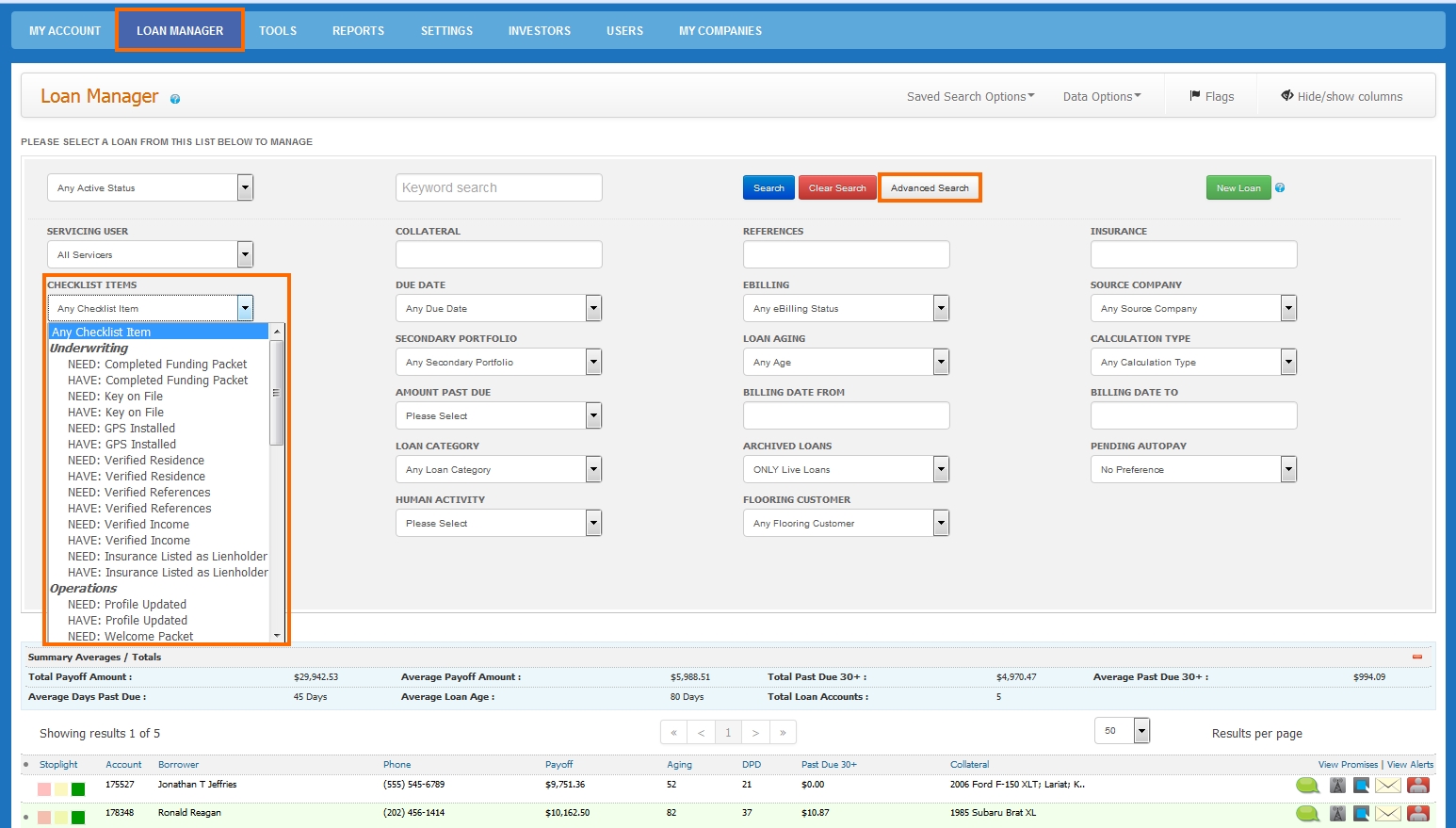Image resolution: width=1456 pixels, height=828 pixels.
Task: Go to last results page
Action: (x=783, y=733)
